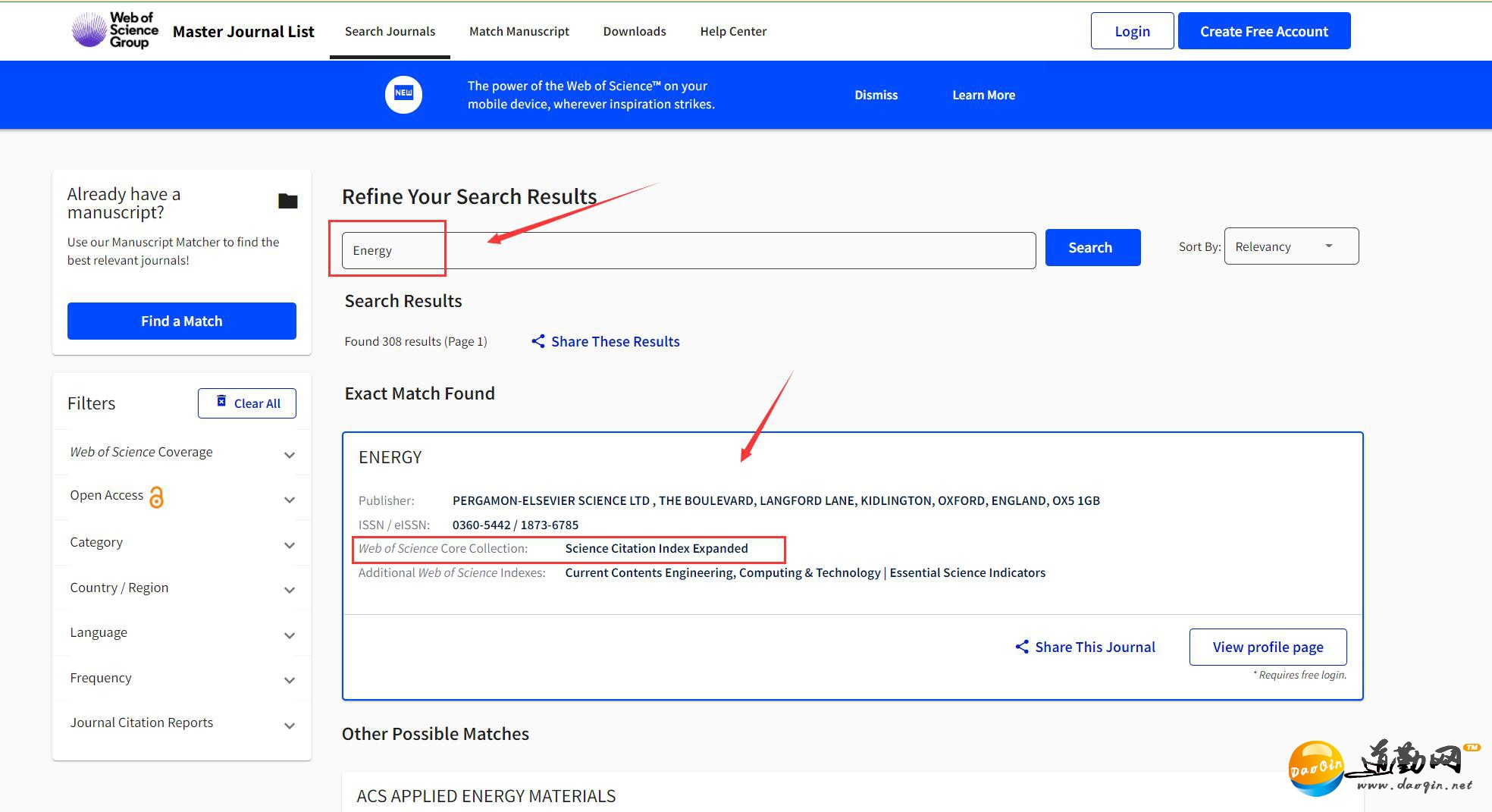Click the Essential Science Indicators text
The image size is (1492, 812).
coord(967,572)
